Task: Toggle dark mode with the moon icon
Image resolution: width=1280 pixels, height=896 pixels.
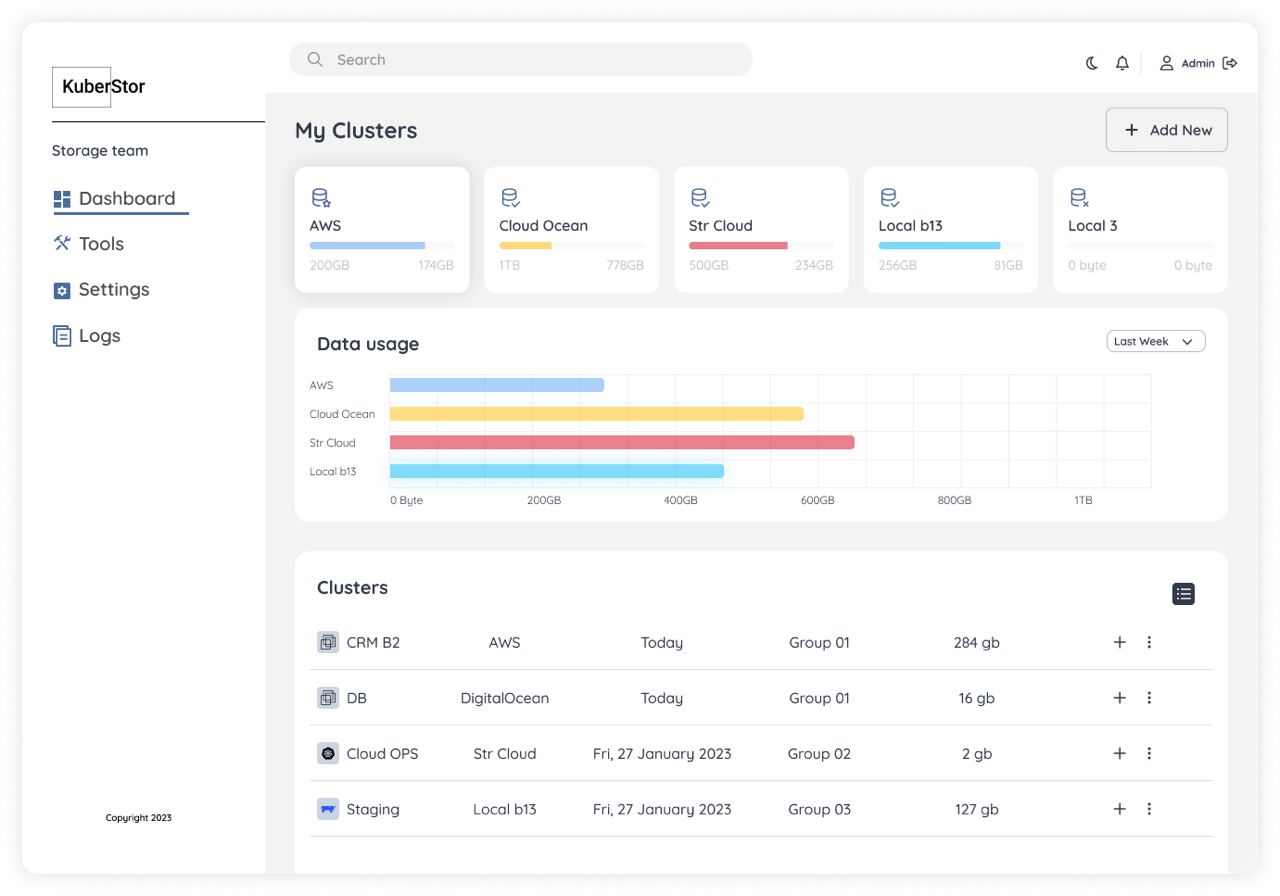Action: (1092, 63)
